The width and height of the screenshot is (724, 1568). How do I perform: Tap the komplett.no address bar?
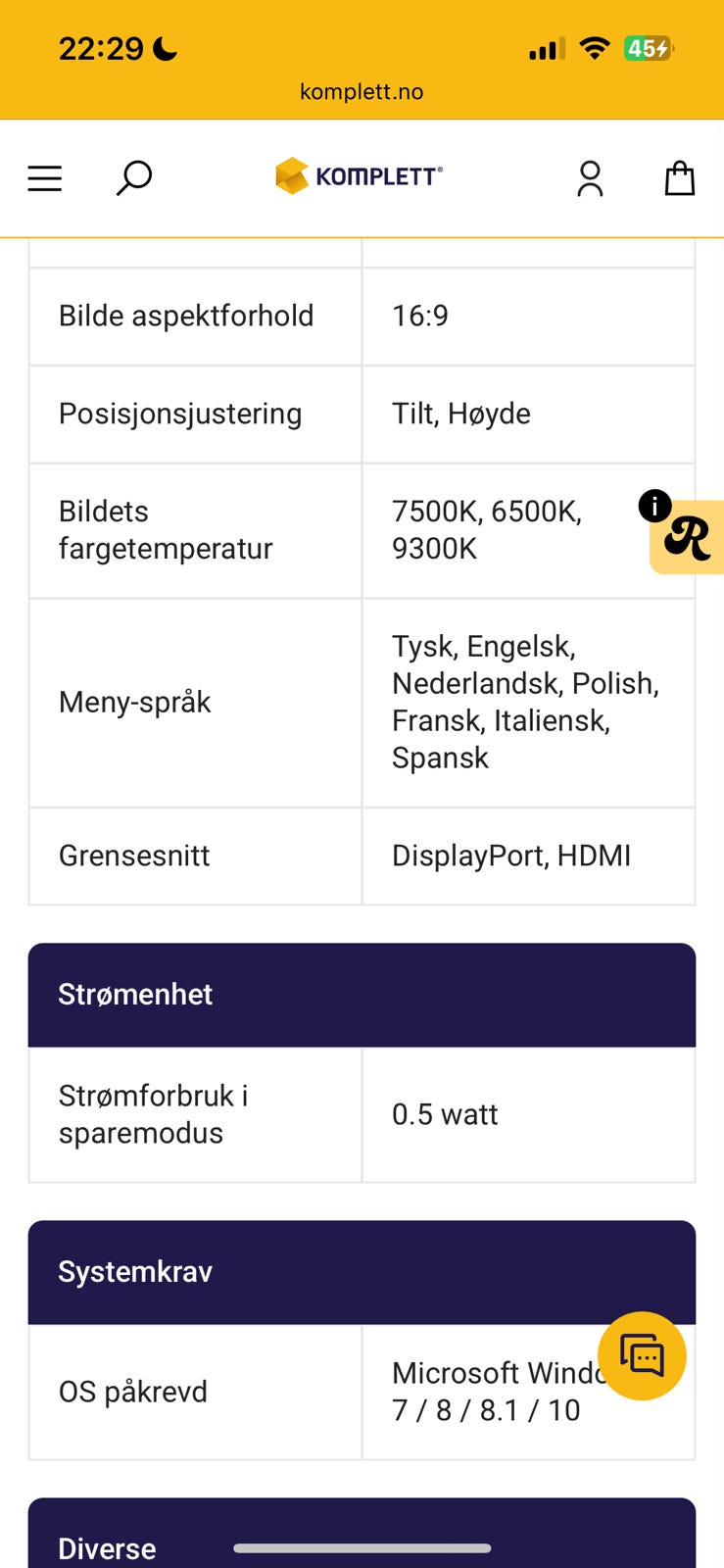(362, 92)
